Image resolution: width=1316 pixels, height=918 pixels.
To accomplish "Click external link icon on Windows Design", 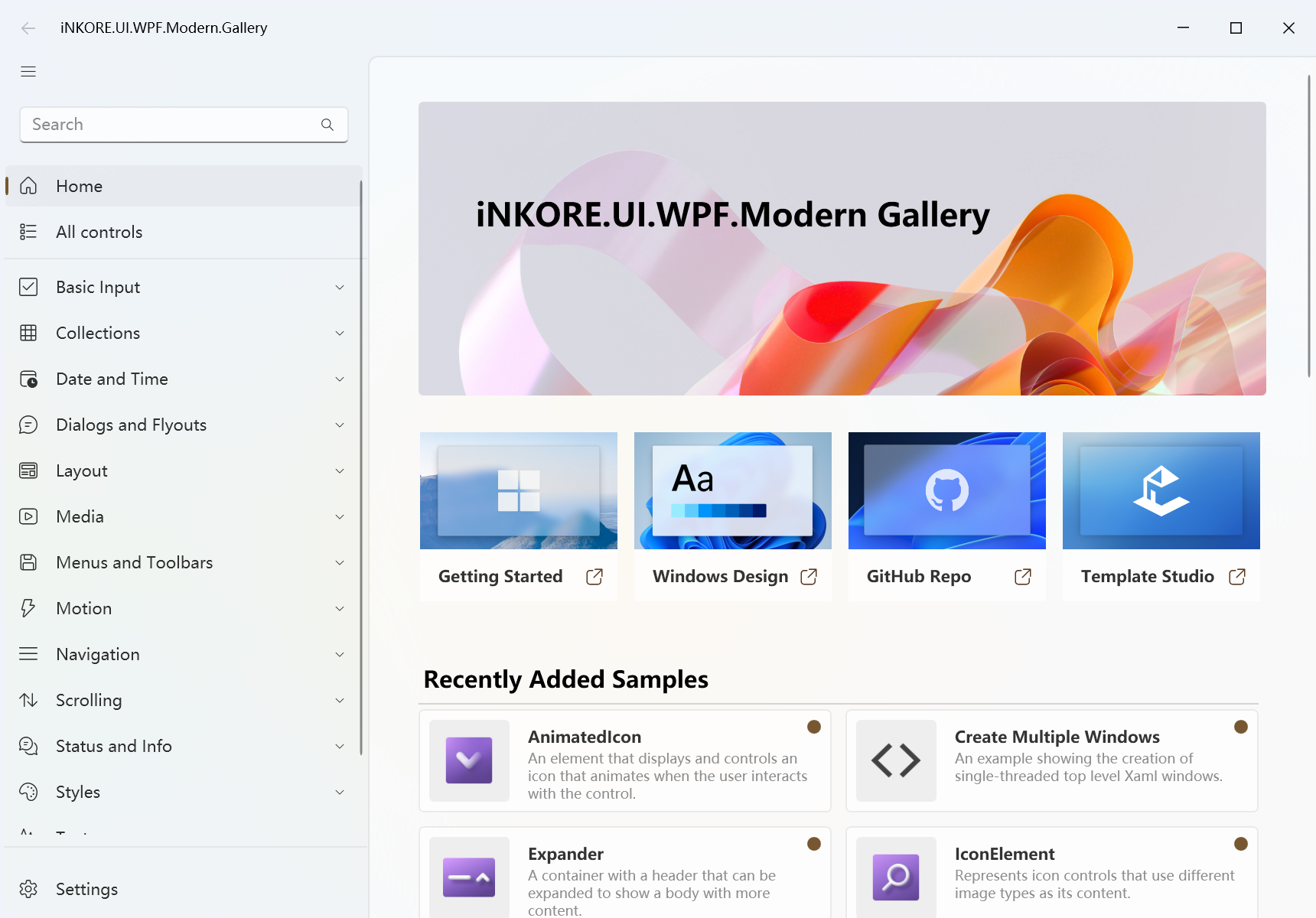I will pos(809,577).
